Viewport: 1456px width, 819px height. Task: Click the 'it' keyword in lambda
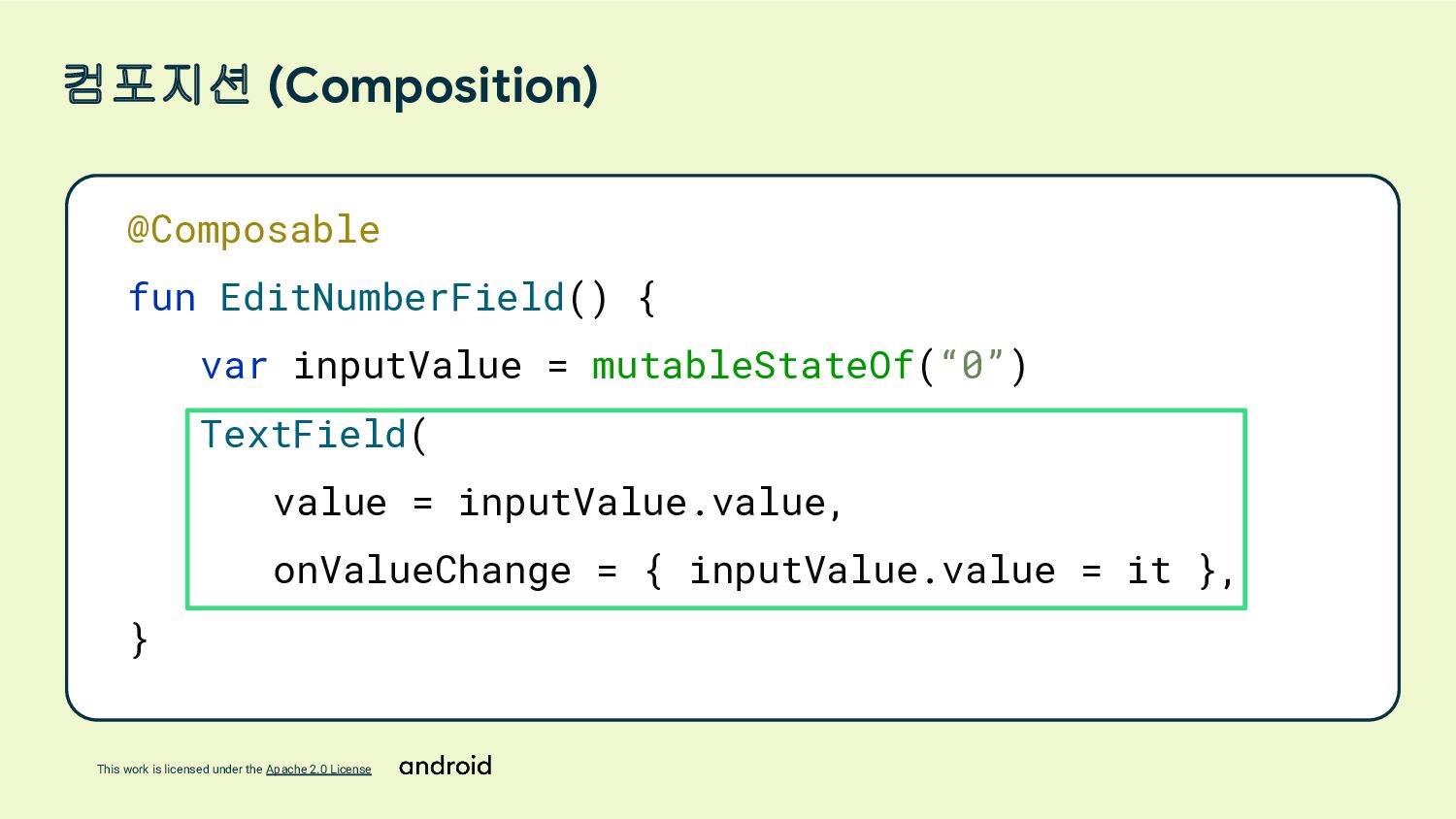tap(1149, 571)
